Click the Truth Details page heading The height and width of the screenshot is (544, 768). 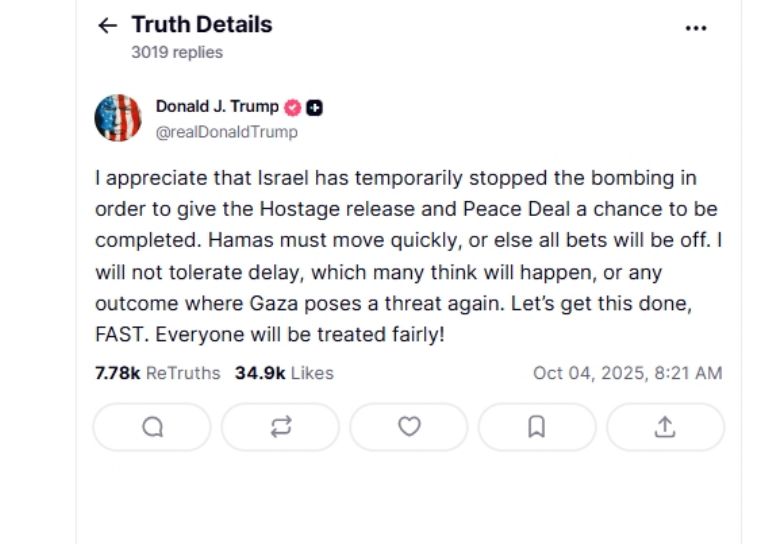coord(201,25)
